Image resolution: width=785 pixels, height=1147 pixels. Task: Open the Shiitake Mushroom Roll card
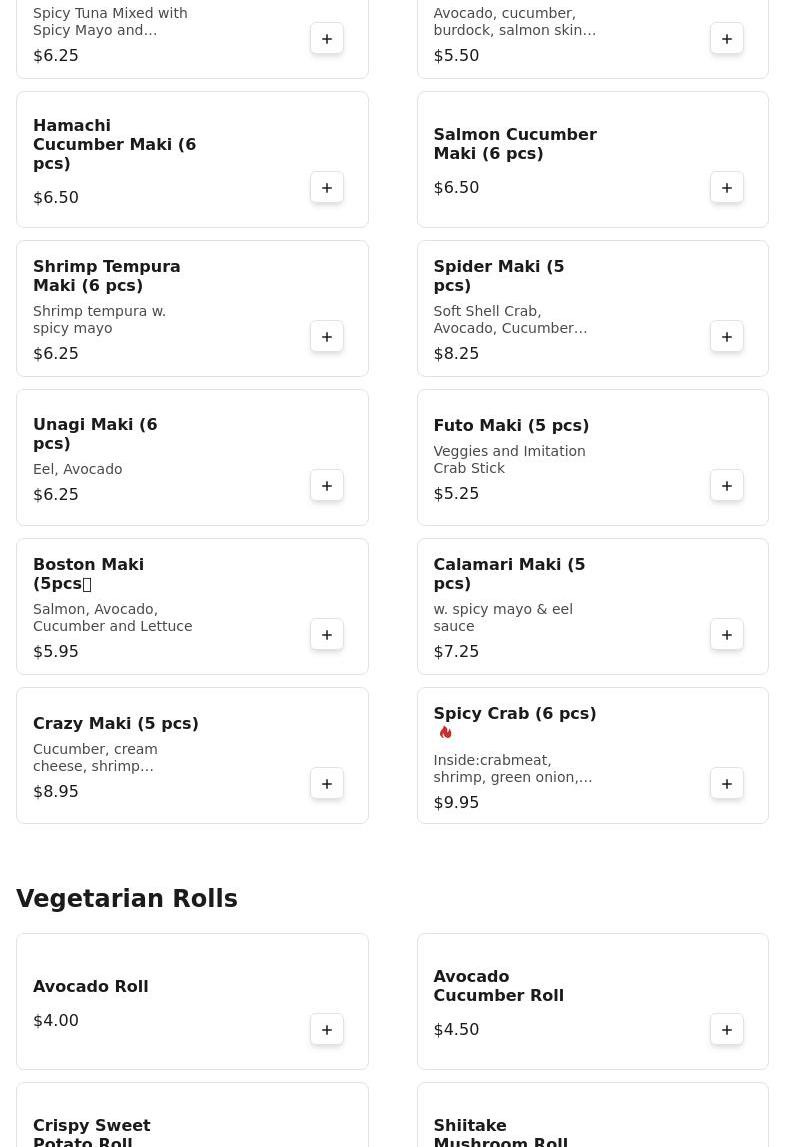593,1115
